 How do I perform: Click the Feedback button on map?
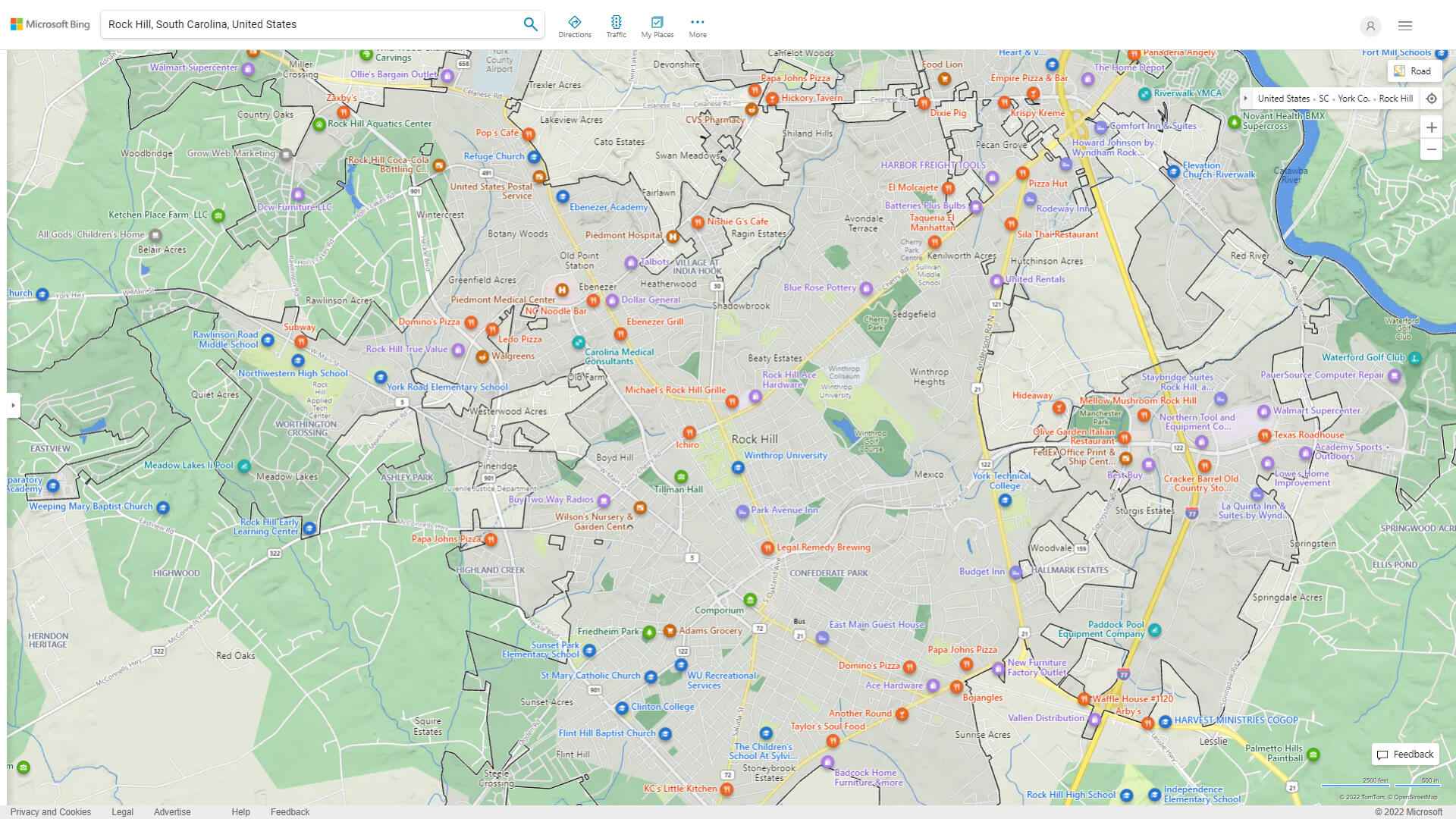pos(1405,754)
